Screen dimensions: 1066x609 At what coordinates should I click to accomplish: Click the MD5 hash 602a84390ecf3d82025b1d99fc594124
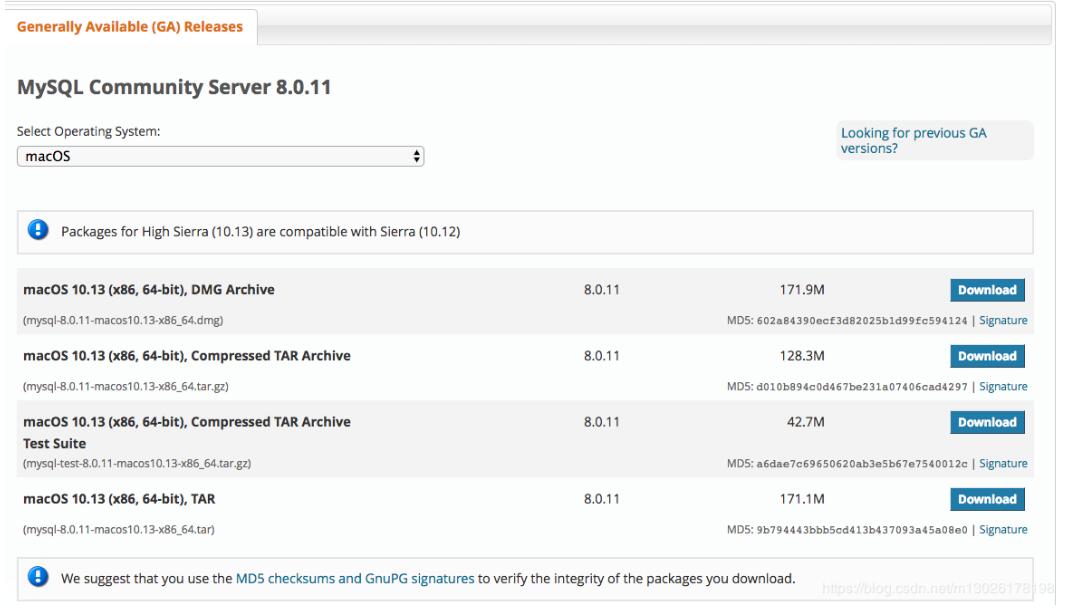(861, 321)
